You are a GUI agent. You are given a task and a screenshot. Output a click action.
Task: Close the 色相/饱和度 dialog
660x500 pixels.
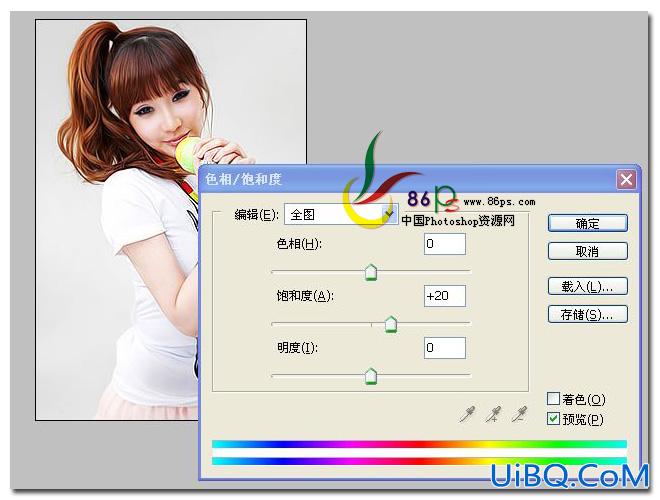[626, 180]
